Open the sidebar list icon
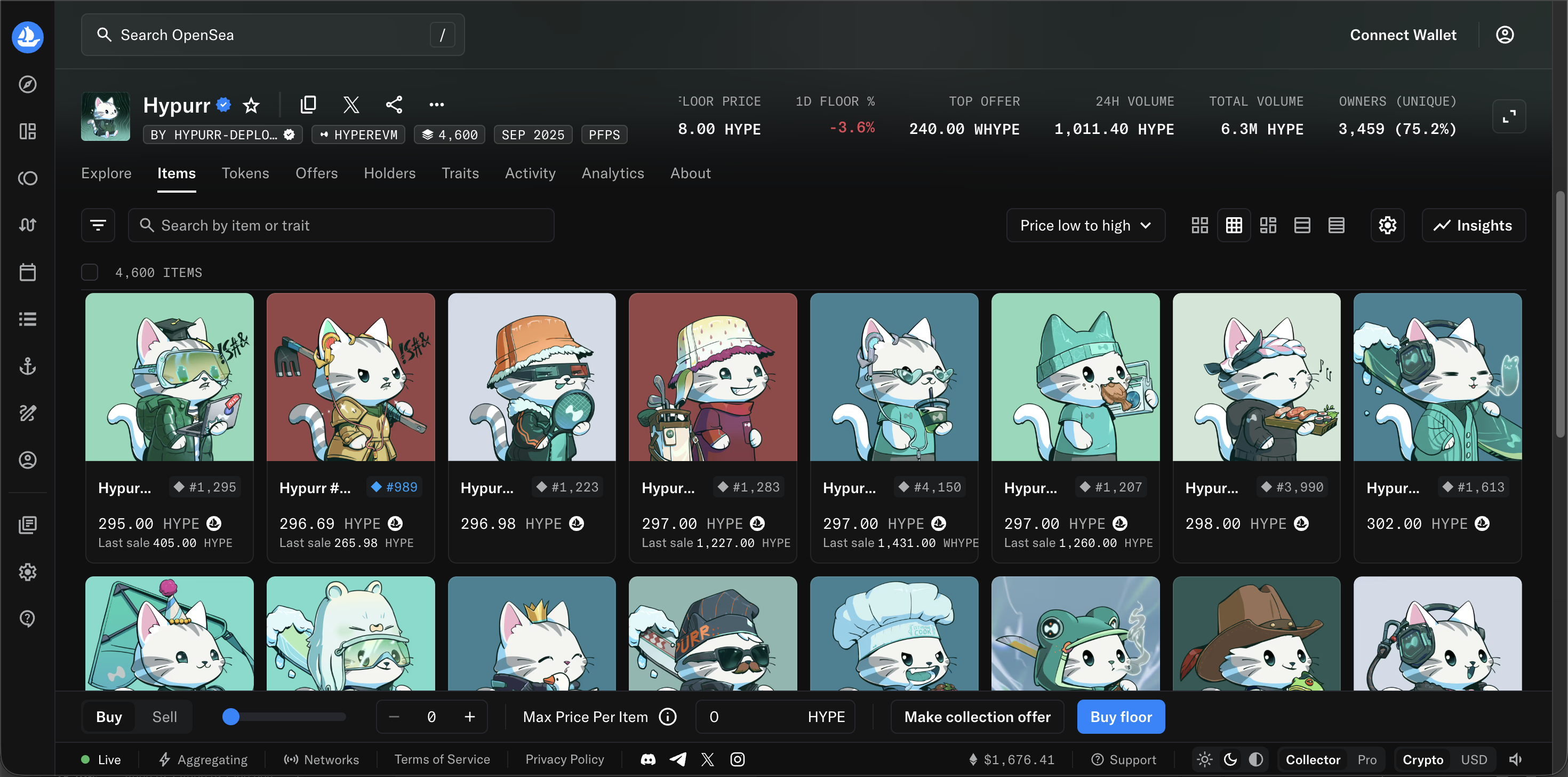This screenshot has width=1568, height=777. click(x=27, y=319)
